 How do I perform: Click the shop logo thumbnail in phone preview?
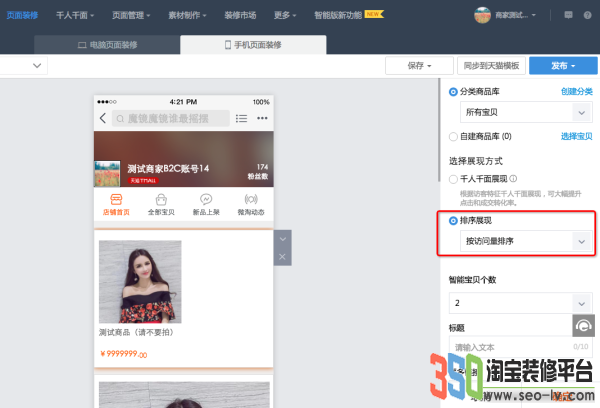point(107,174)
